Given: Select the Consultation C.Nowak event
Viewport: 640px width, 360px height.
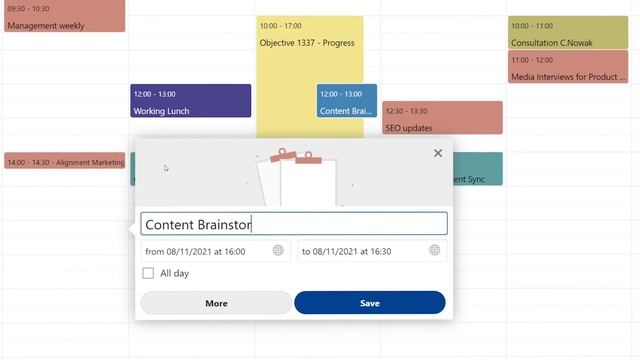Looking at the screenshot, I should 568,33.
